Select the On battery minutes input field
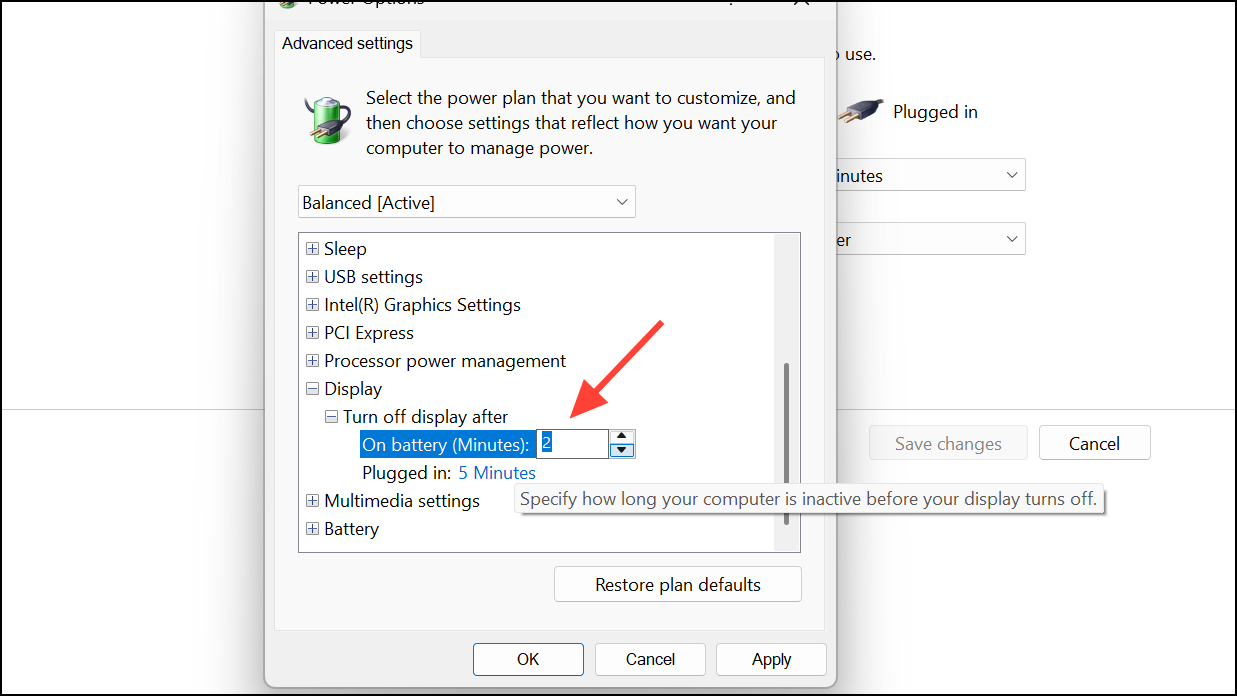This screenshot has height=696, width=1237. pos(572,443)
